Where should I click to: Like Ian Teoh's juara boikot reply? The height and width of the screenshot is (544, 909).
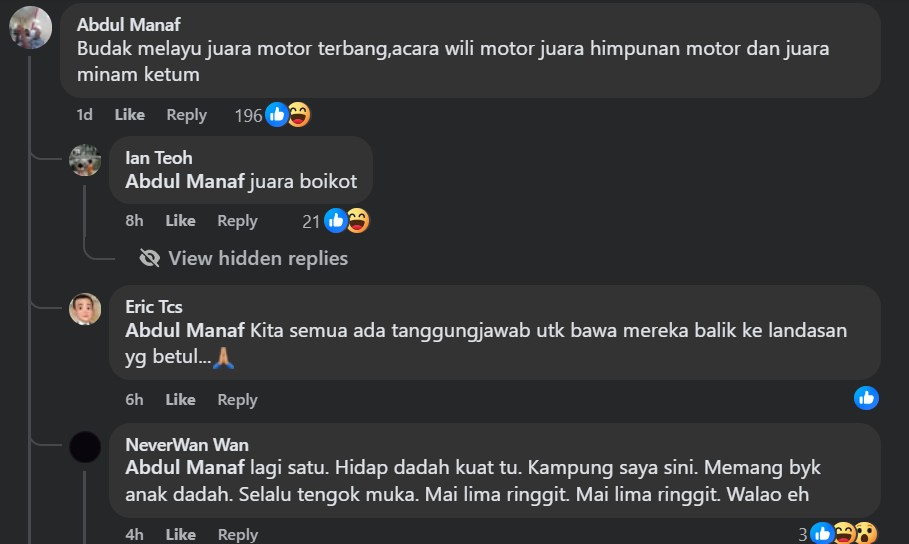pyautogui.click(x=180, y=221)
